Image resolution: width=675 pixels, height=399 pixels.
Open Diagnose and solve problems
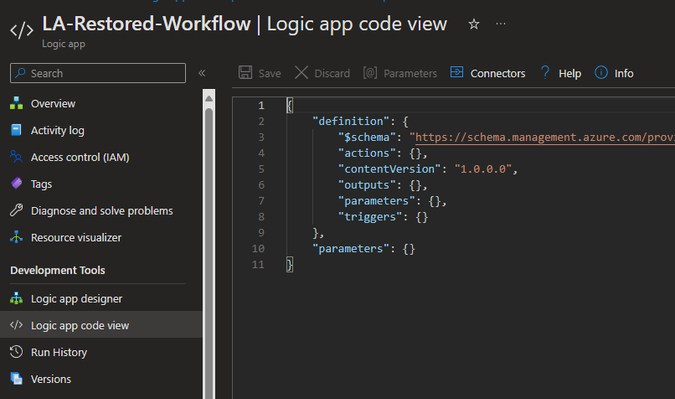(x=101, y=210)
